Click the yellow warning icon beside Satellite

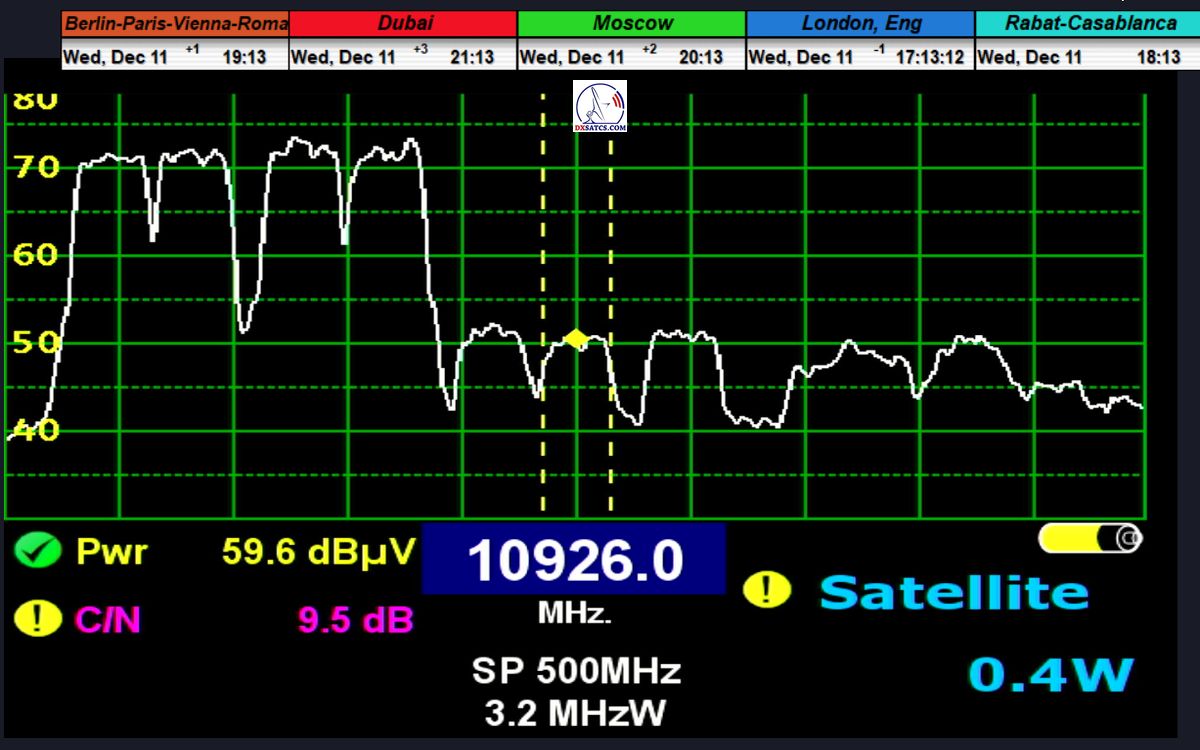(766, 590)
